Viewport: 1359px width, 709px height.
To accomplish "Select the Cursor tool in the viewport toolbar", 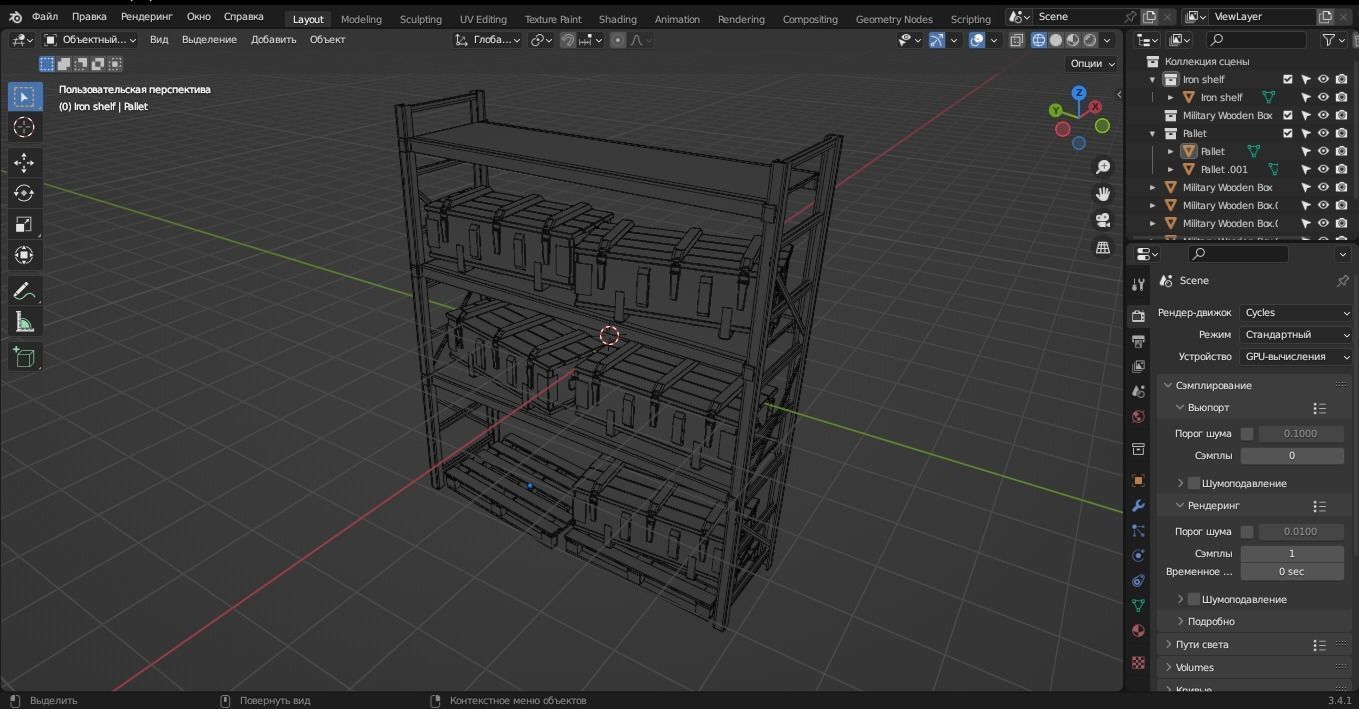I will point(24,127).
